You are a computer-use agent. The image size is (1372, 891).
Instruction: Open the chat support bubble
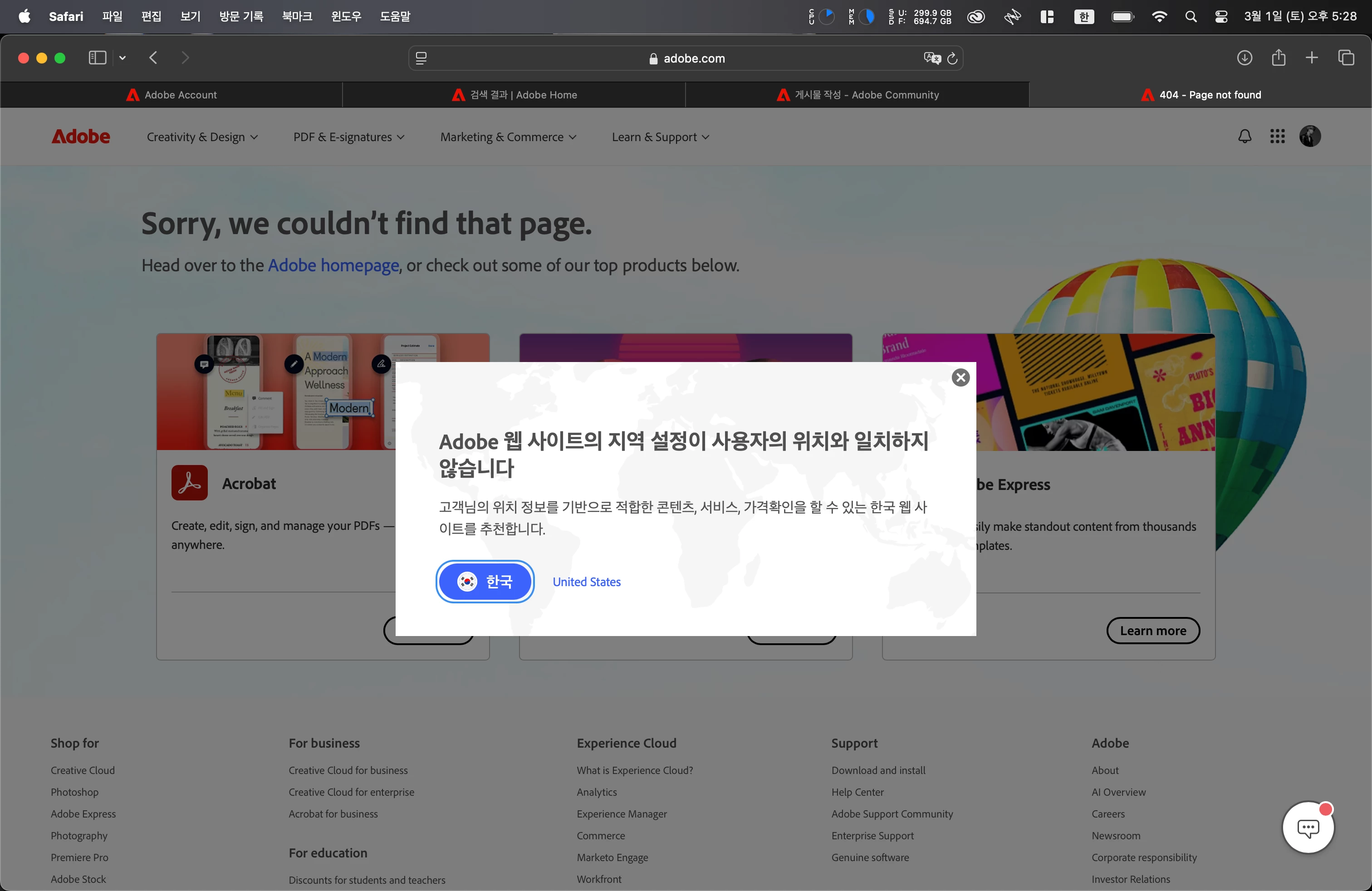coord(1308,827)
